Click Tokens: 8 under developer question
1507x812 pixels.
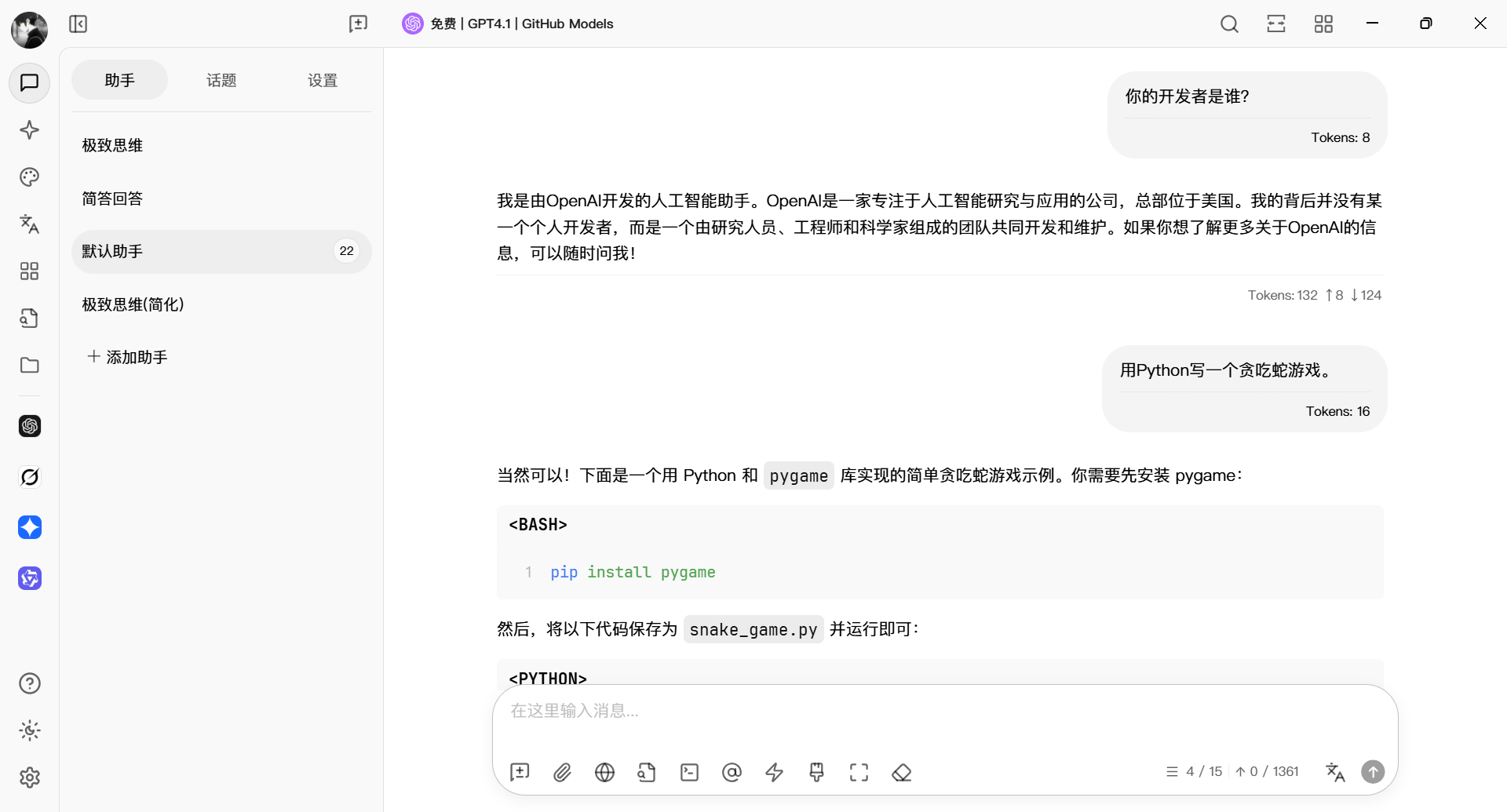[1340, 138]
